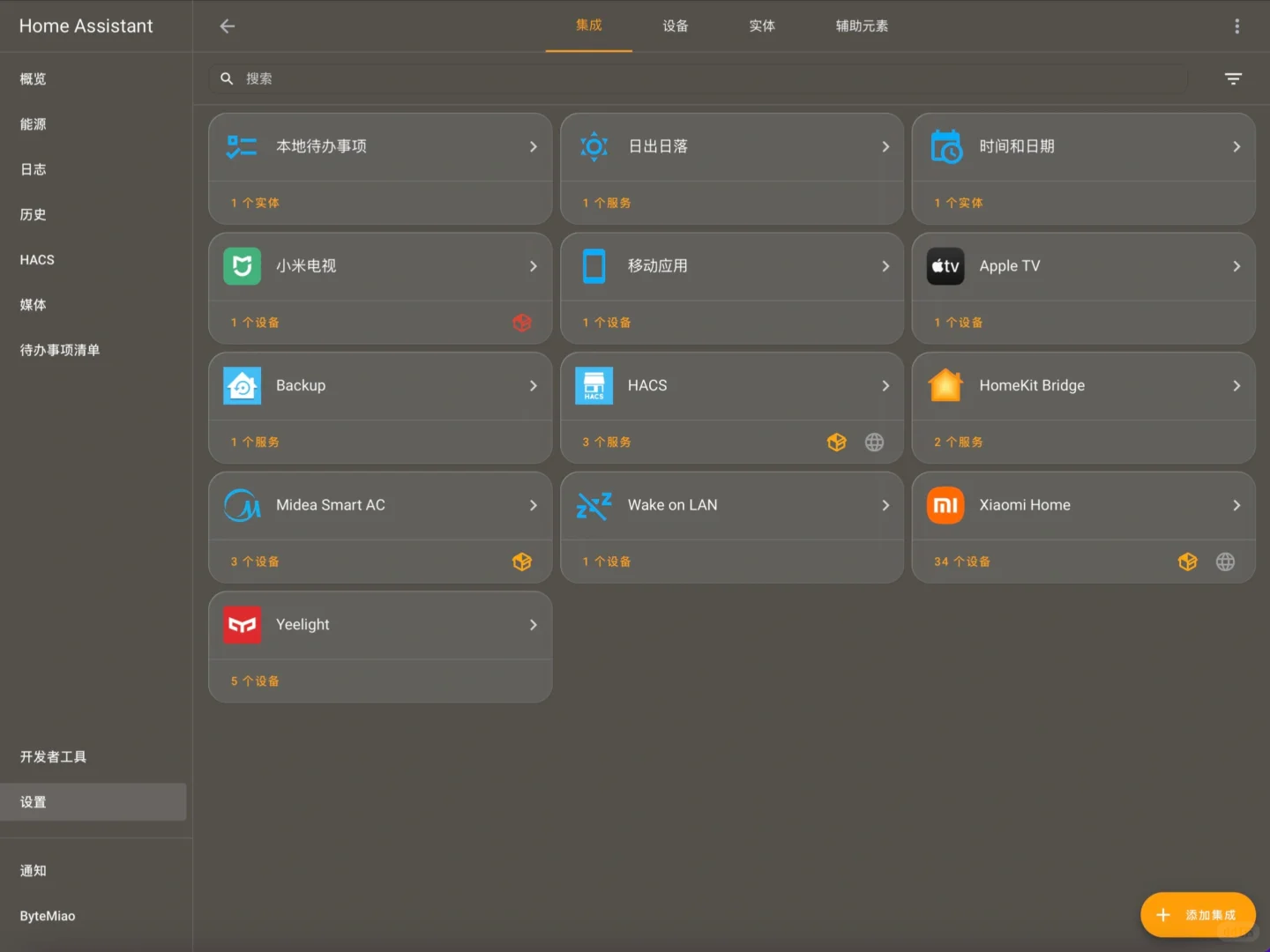Click the HACS store icon
The width and height of the screenshot is (1270, 952).
click(x=594, y=386)
